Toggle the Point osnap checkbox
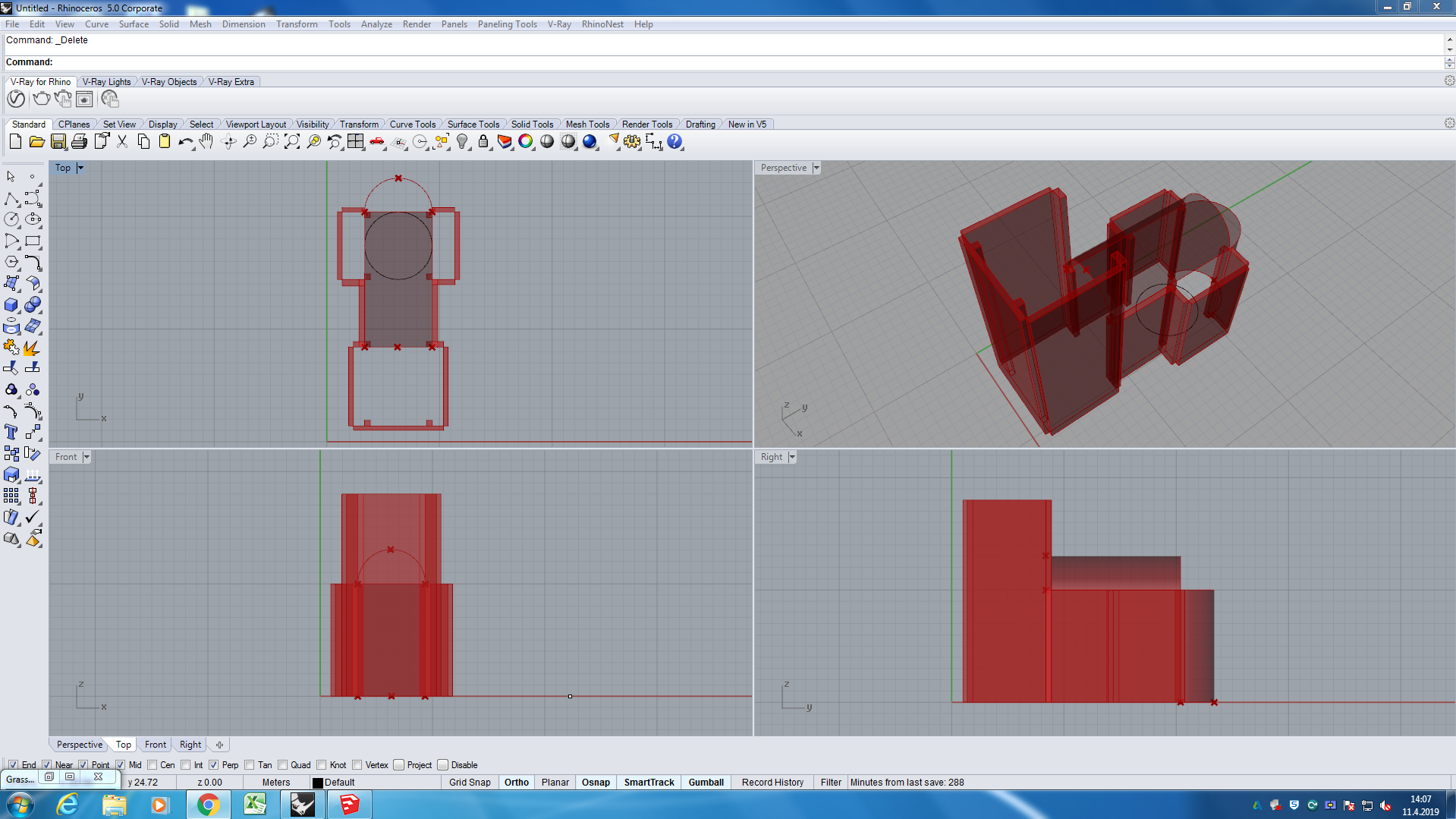The image size is (1456, 819). (83, 765)
